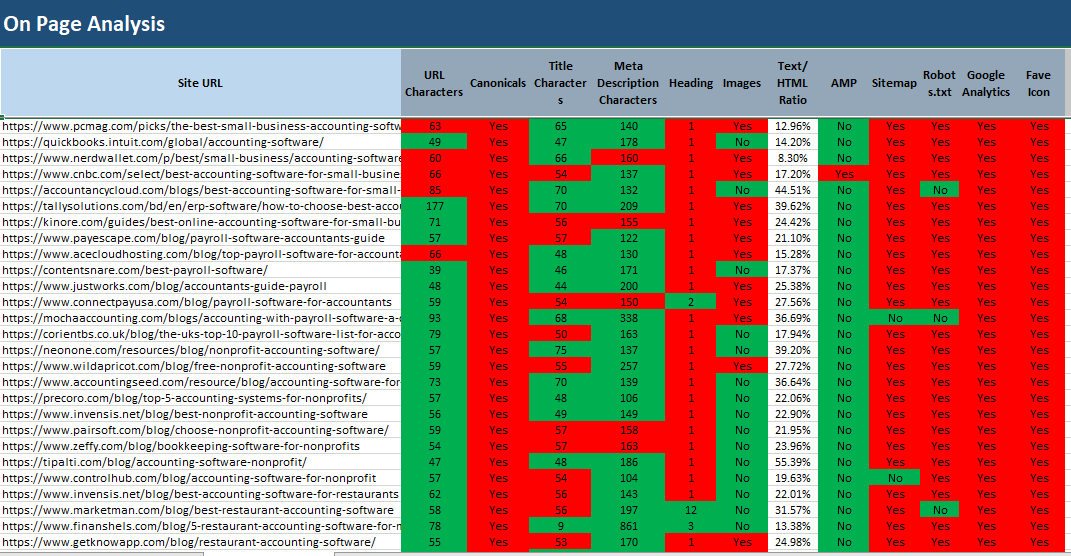The height and width of the screenshot is (556, 1071).
Task: Click the URL Characters column header
Action: coord(434,83)
